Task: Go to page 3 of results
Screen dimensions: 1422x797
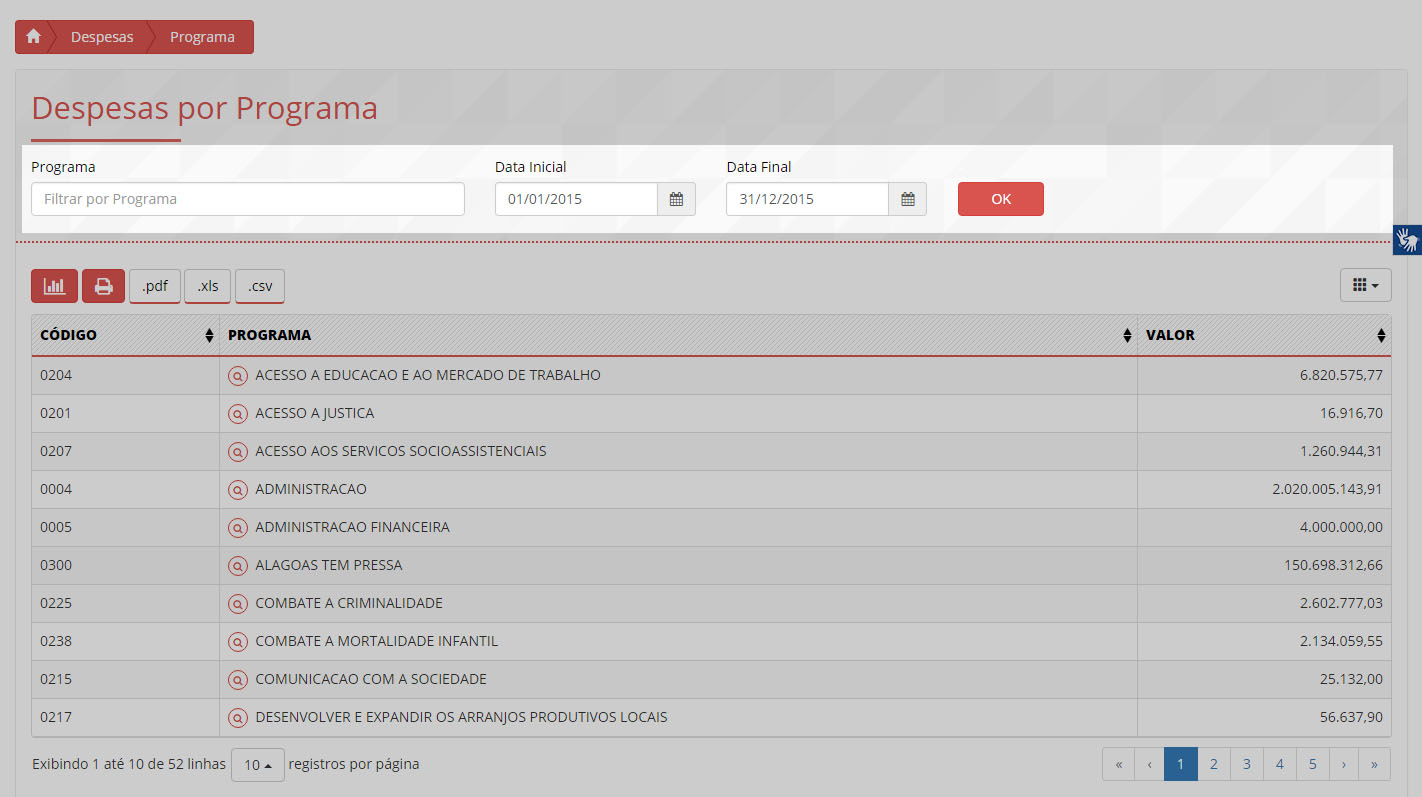Action: coord(1246,764)
